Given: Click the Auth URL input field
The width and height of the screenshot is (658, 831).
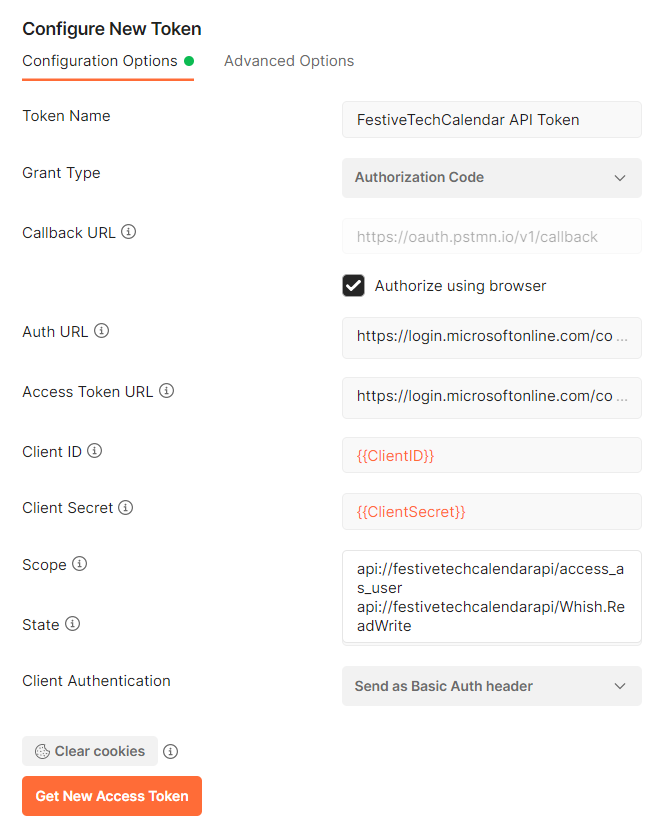Looking at the screenshot, I should (x=491, y=337).
